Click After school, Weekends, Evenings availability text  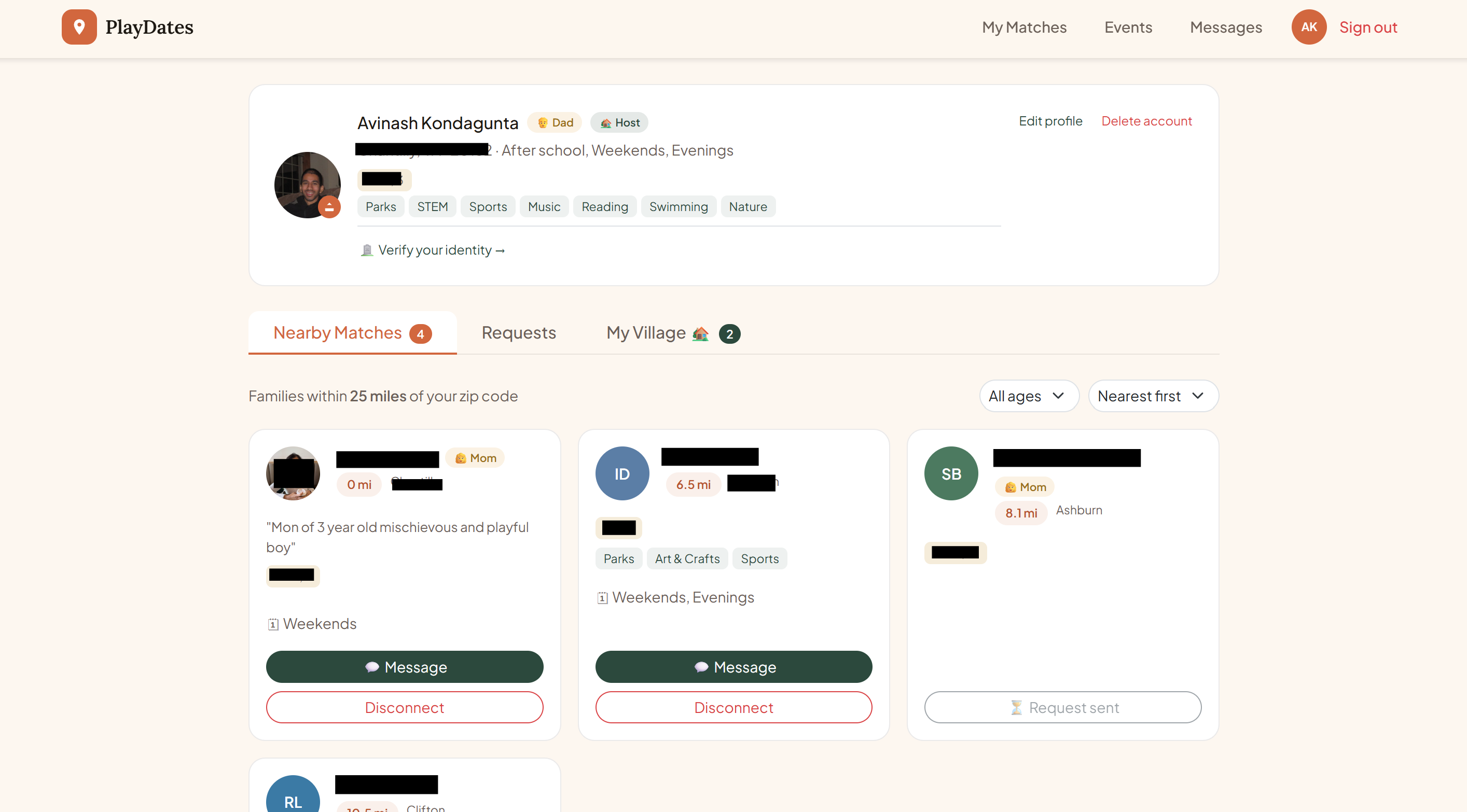click(617, 150)
